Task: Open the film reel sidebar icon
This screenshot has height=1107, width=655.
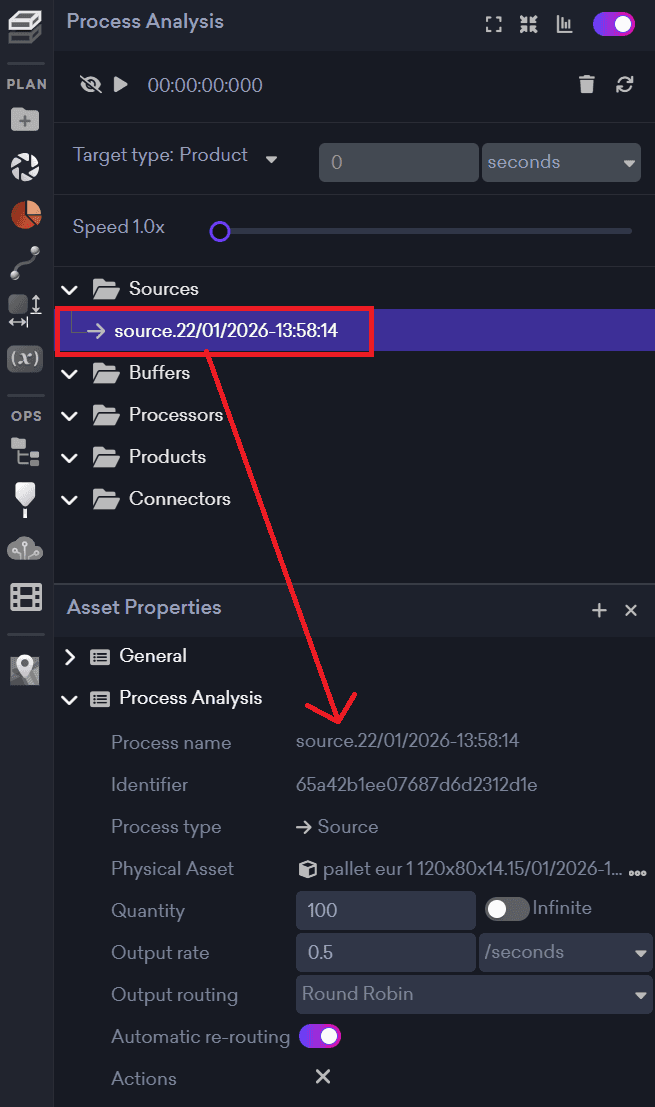Action: 25,597
